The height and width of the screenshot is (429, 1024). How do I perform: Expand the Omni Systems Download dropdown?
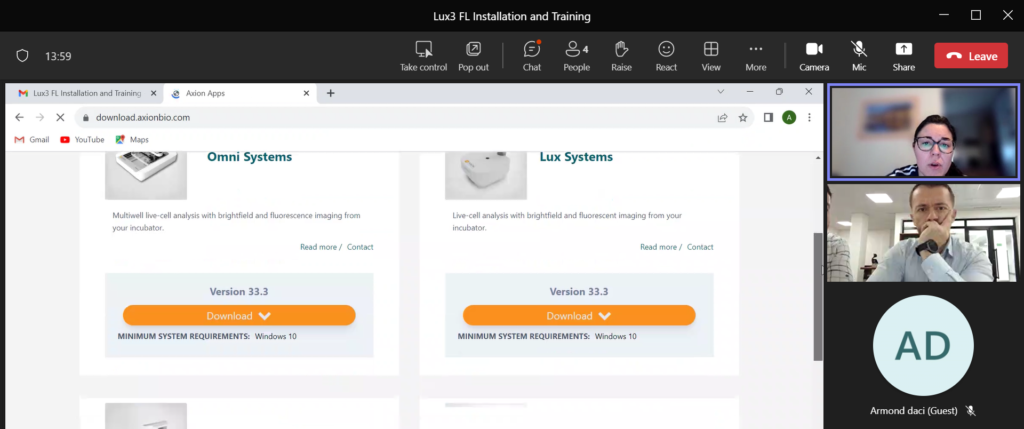click(x=239, y=315)
